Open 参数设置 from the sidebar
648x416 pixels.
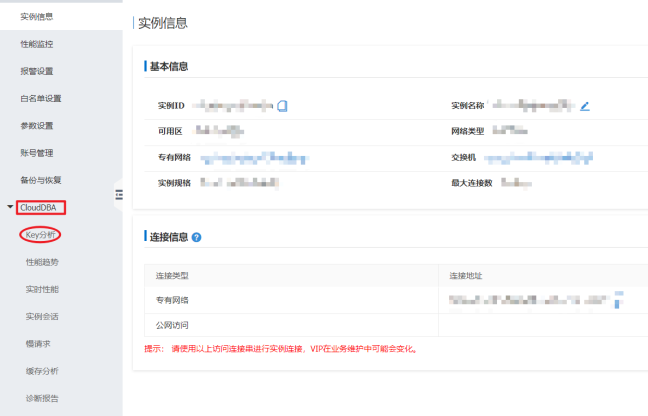[37, 125]
